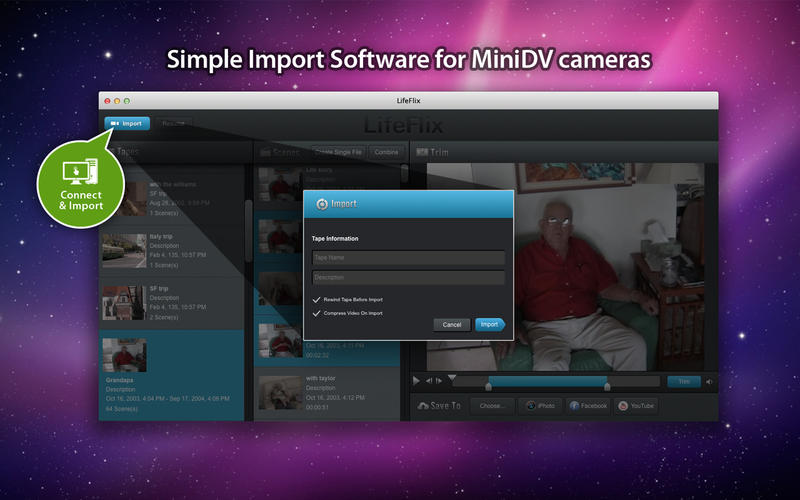The height and width of the screenshot is (500, 800).
Task: Click the Import camera button in the toolbar
Action: pos(127,124)
